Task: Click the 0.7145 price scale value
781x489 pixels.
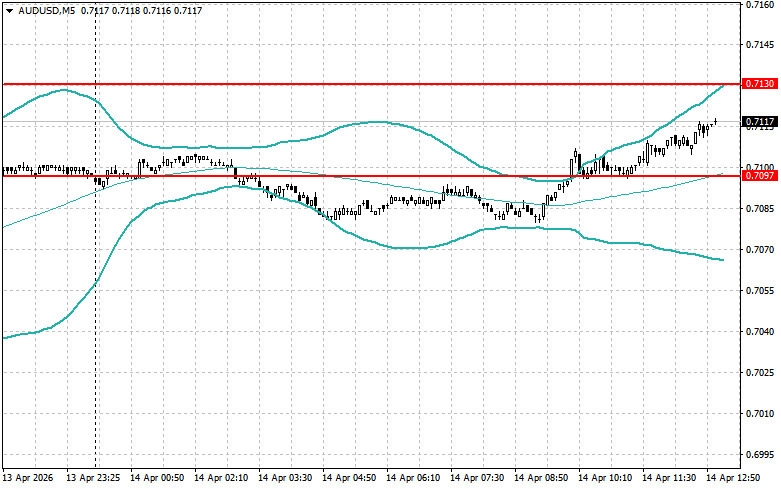Action: [760, 45]
